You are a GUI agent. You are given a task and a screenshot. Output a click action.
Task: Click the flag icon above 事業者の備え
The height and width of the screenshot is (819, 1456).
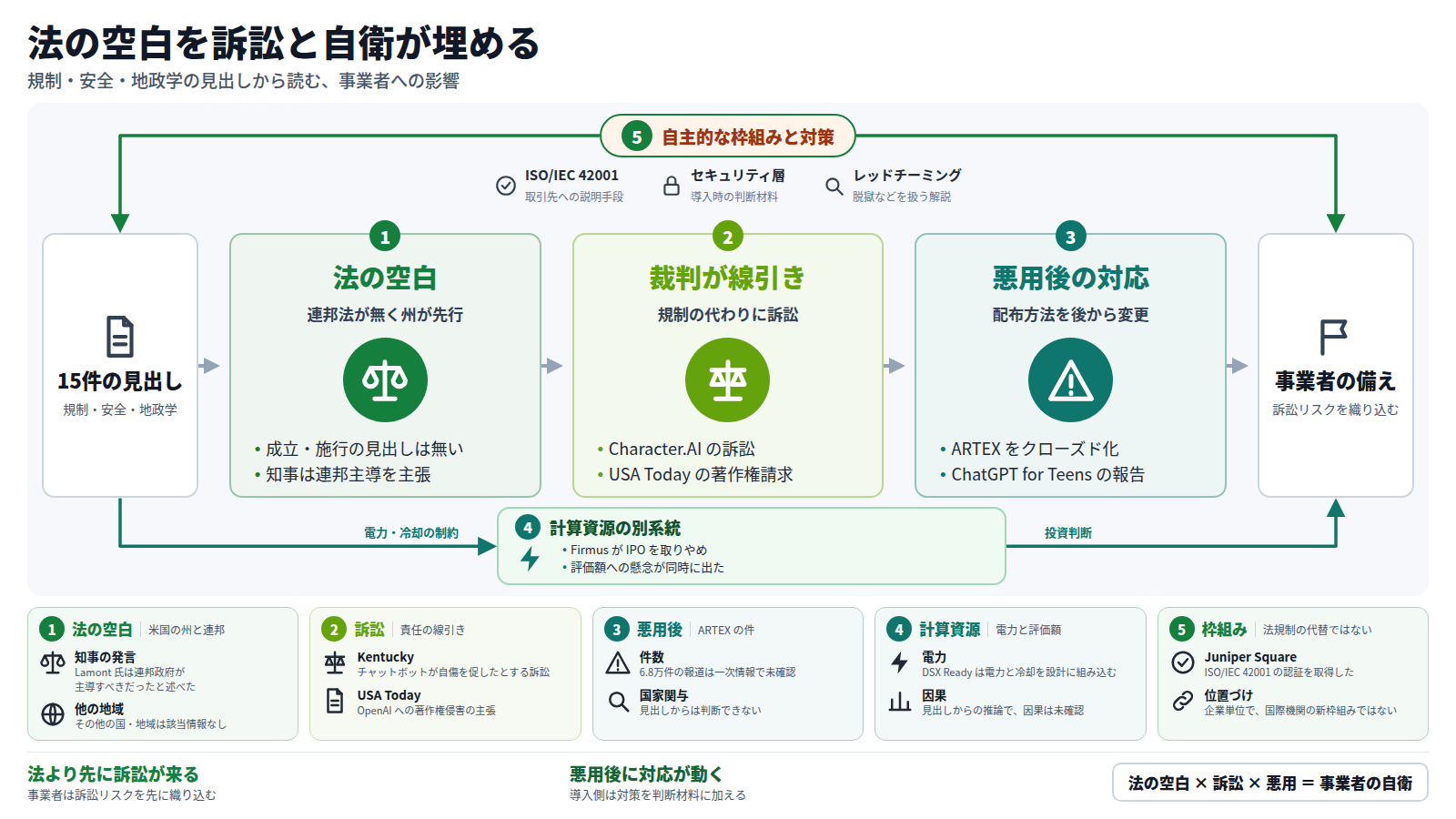click(x=1334, y=337)
